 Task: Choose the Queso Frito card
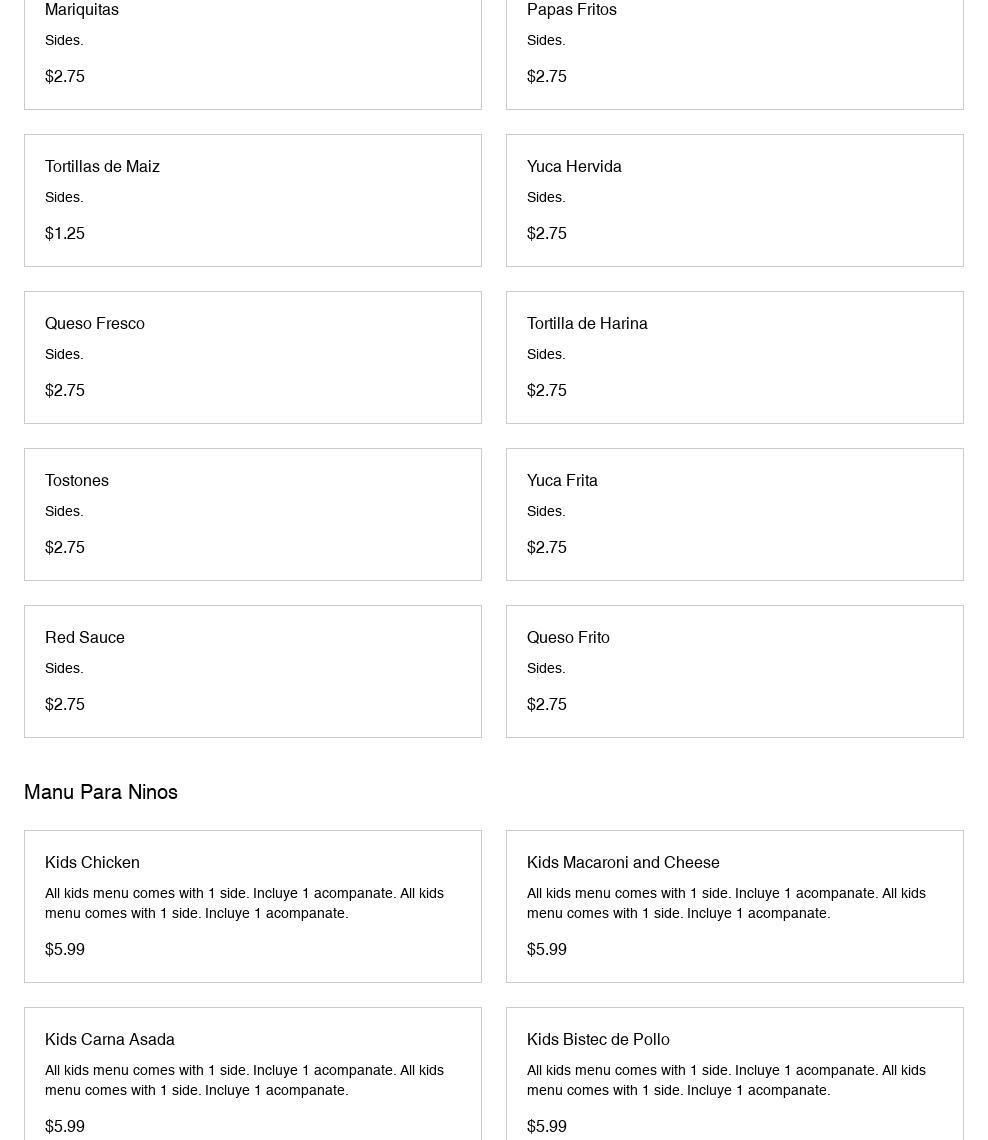[734, 671]
